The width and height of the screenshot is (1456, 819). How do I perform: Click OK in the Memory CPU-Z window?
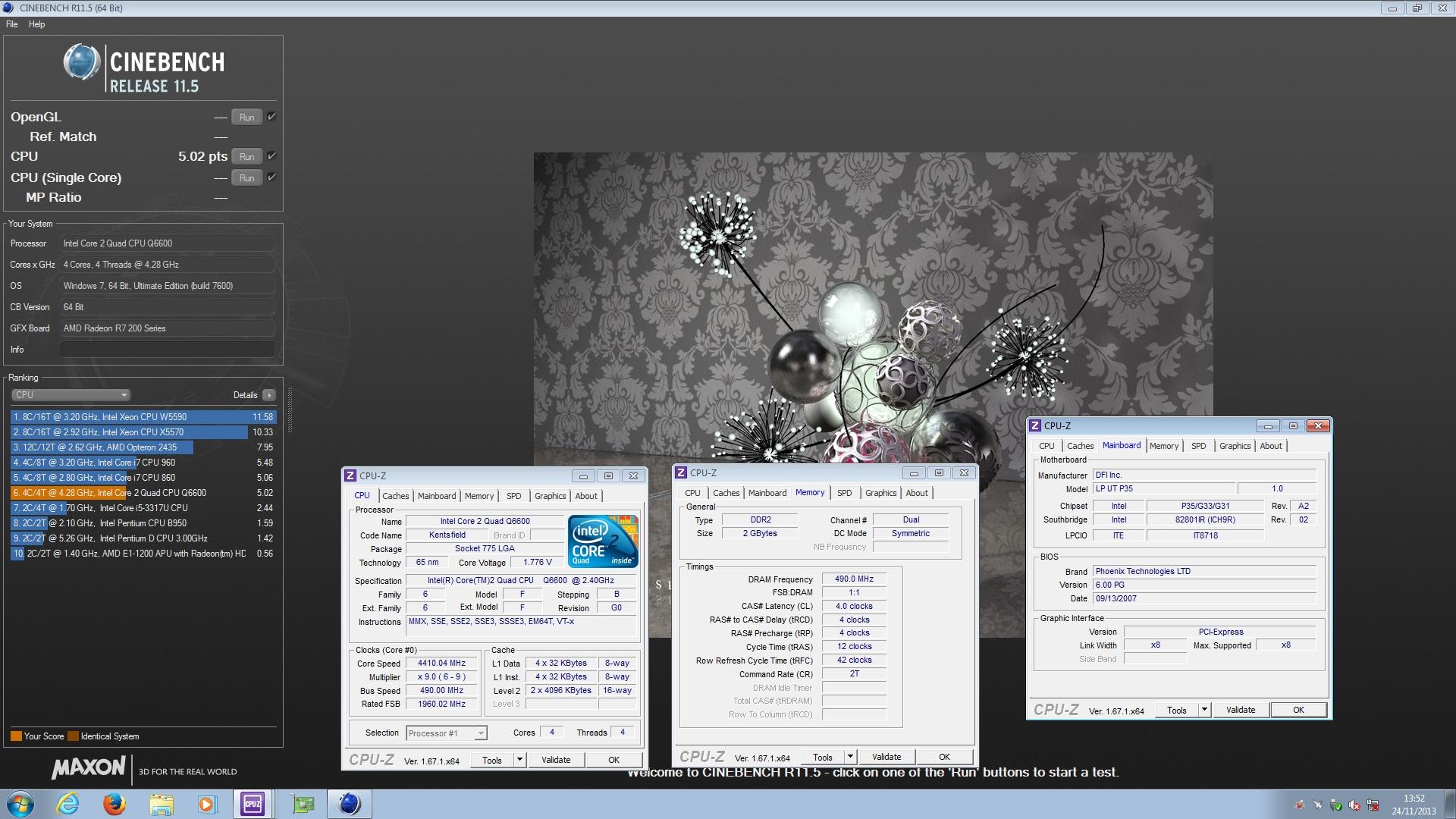(x=944, y=757)
